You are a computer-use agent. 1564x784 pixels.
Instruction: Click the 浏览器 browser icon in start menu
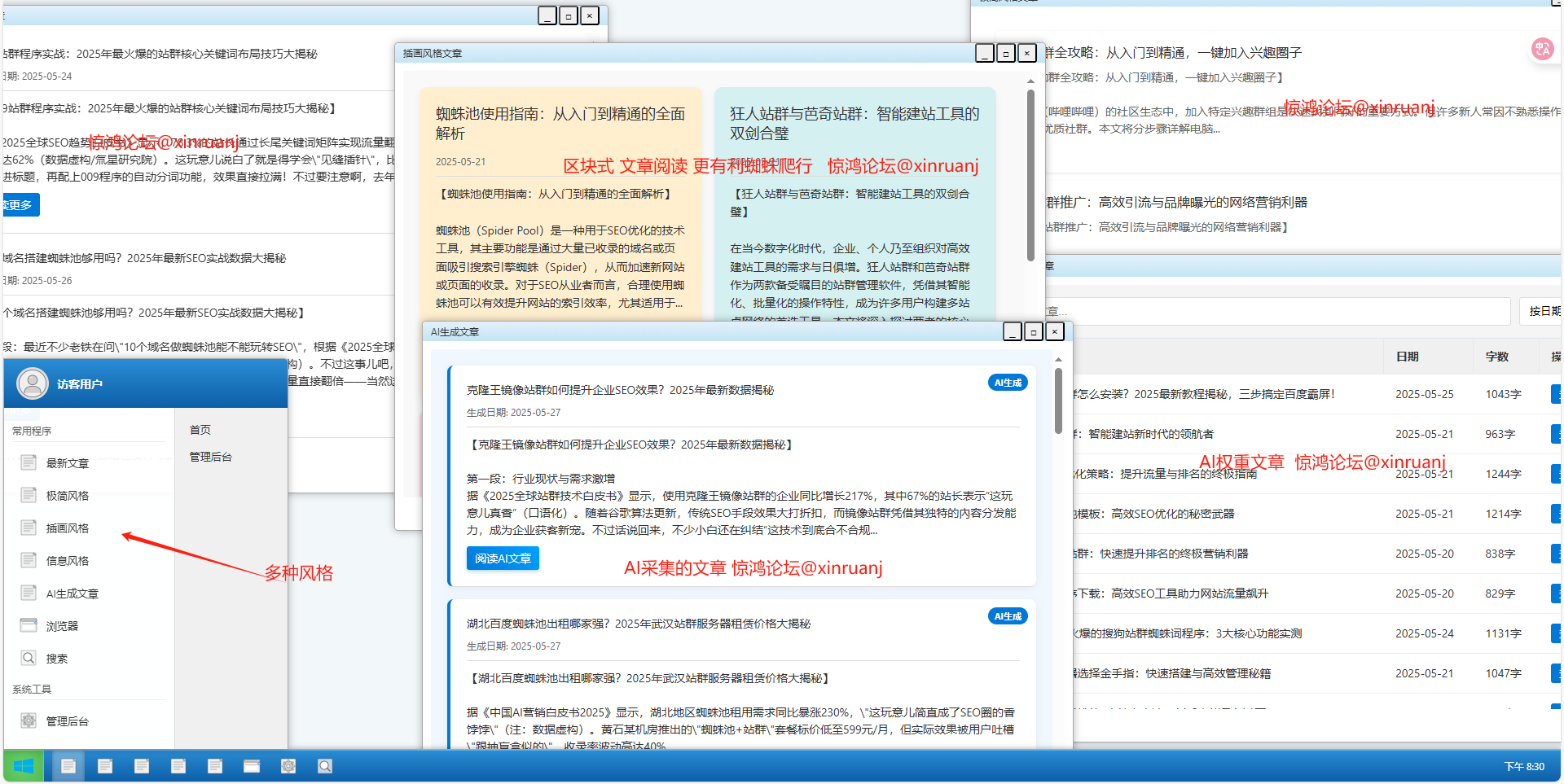point(29,625)
